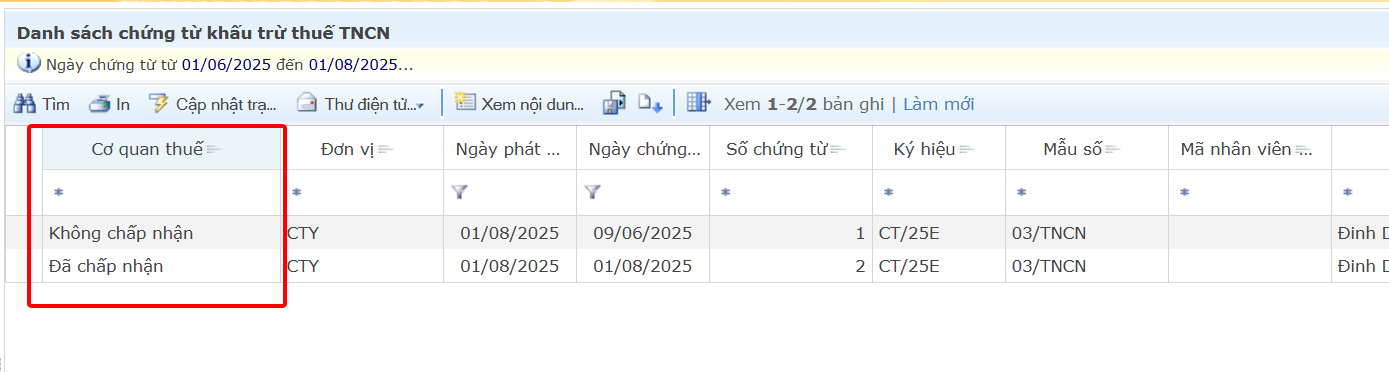Click the Ngày chứng... column filter funnel

click(592, 191)
